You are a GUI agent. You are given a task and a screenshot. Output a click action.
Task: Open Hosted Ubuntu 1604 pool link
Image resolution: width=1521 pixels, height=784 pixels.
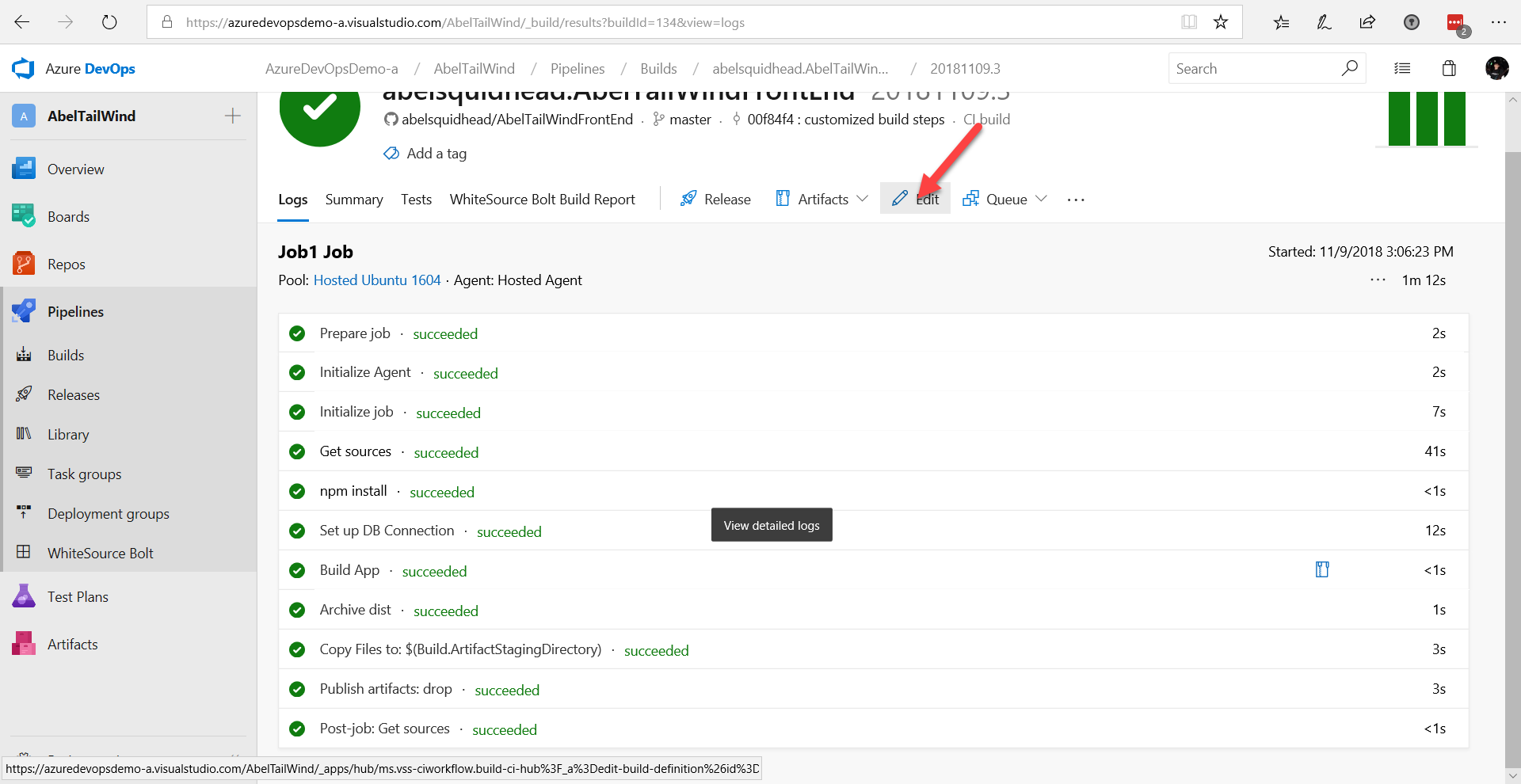[x=377, y=280]
